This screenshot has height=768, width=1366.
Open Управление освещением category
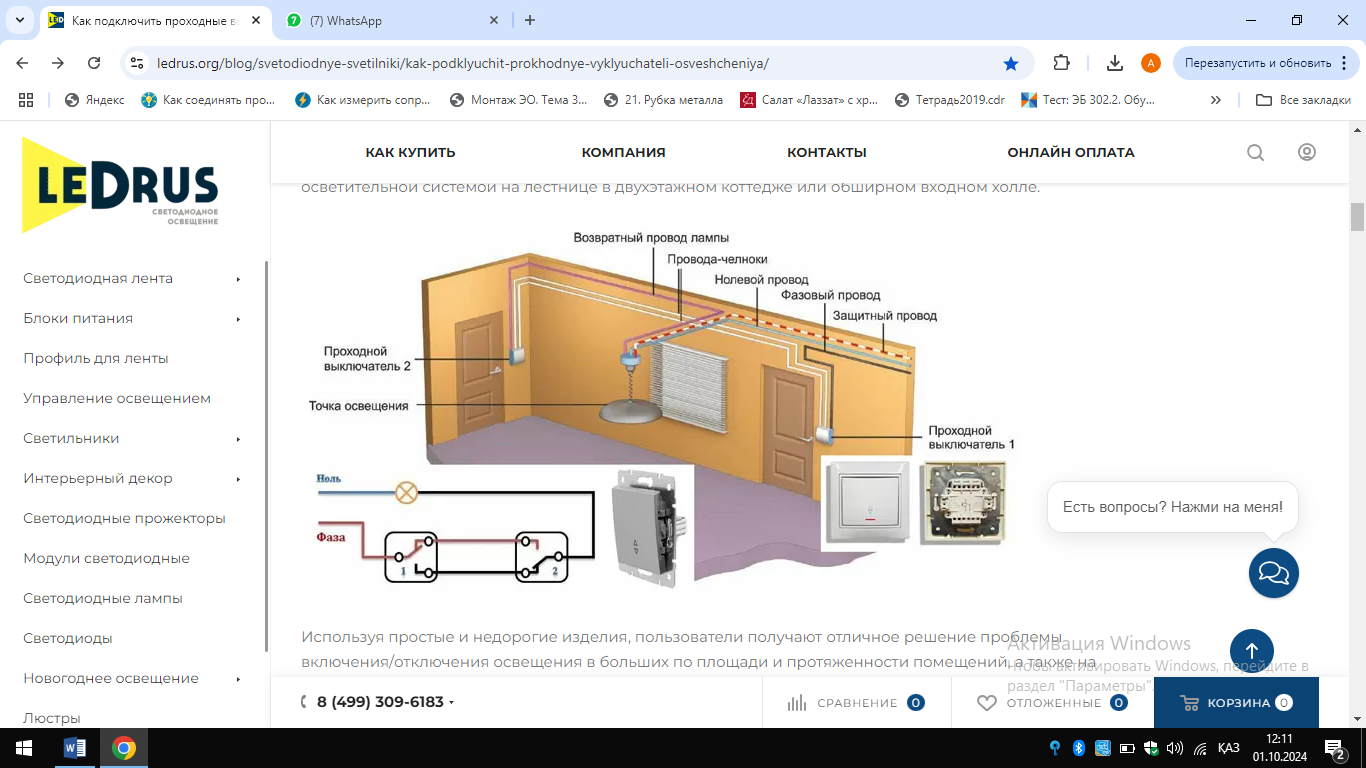click(x=117, y=398)
